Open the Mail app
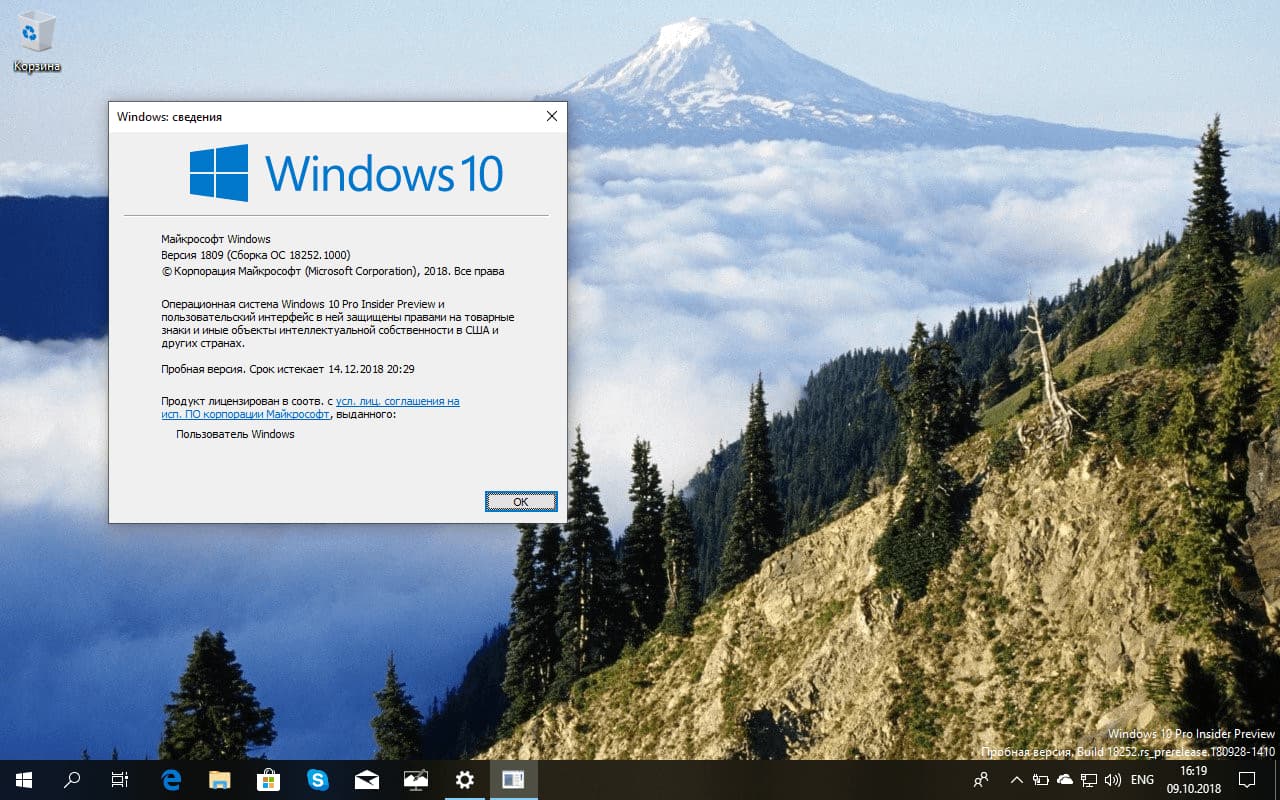Image resolution: width=1280 pixels, height=800 pixels. pos(367,780)
